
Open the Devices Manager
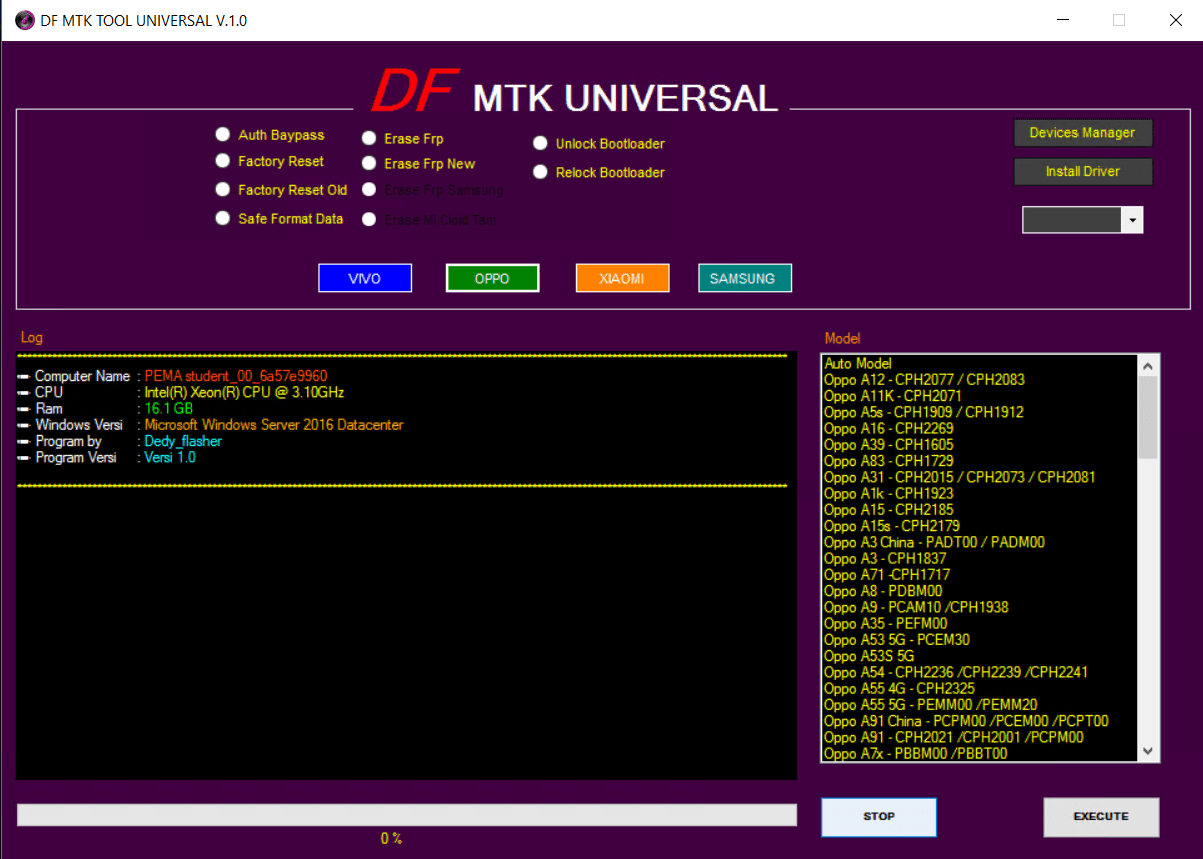(1083, 132)
